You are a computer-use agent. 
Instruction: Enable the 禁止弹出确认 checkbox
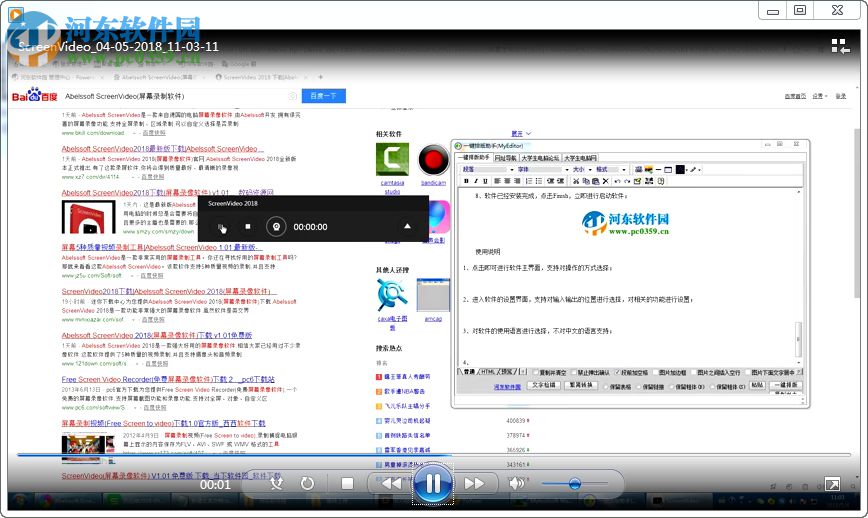click(x=574, y=372)
